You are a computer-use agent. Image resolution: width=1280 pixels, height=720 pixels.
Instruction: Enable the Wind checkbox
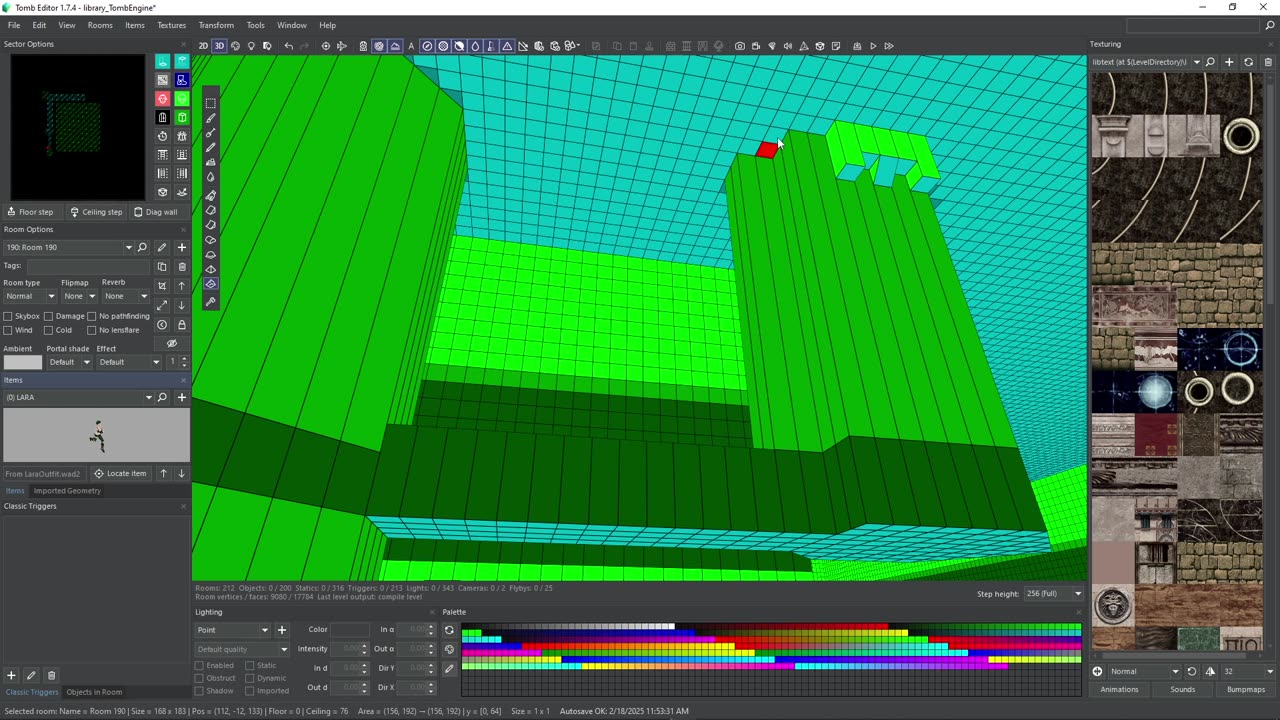point(8,330)
